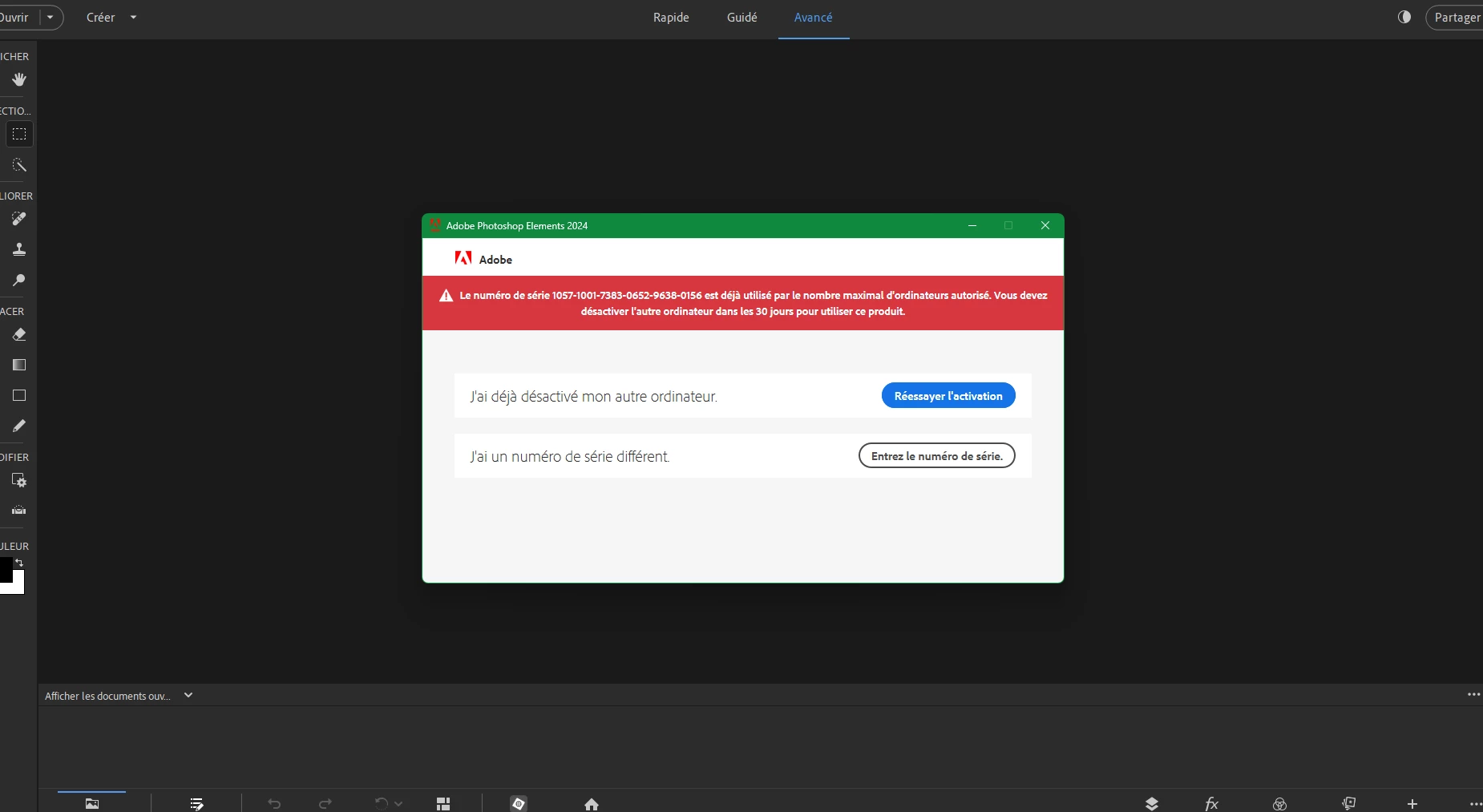Close the Adobe Photoshop Elements 2024 dialog
This screenshot has width=1483, height=812.
click(x=1045, y=225)
